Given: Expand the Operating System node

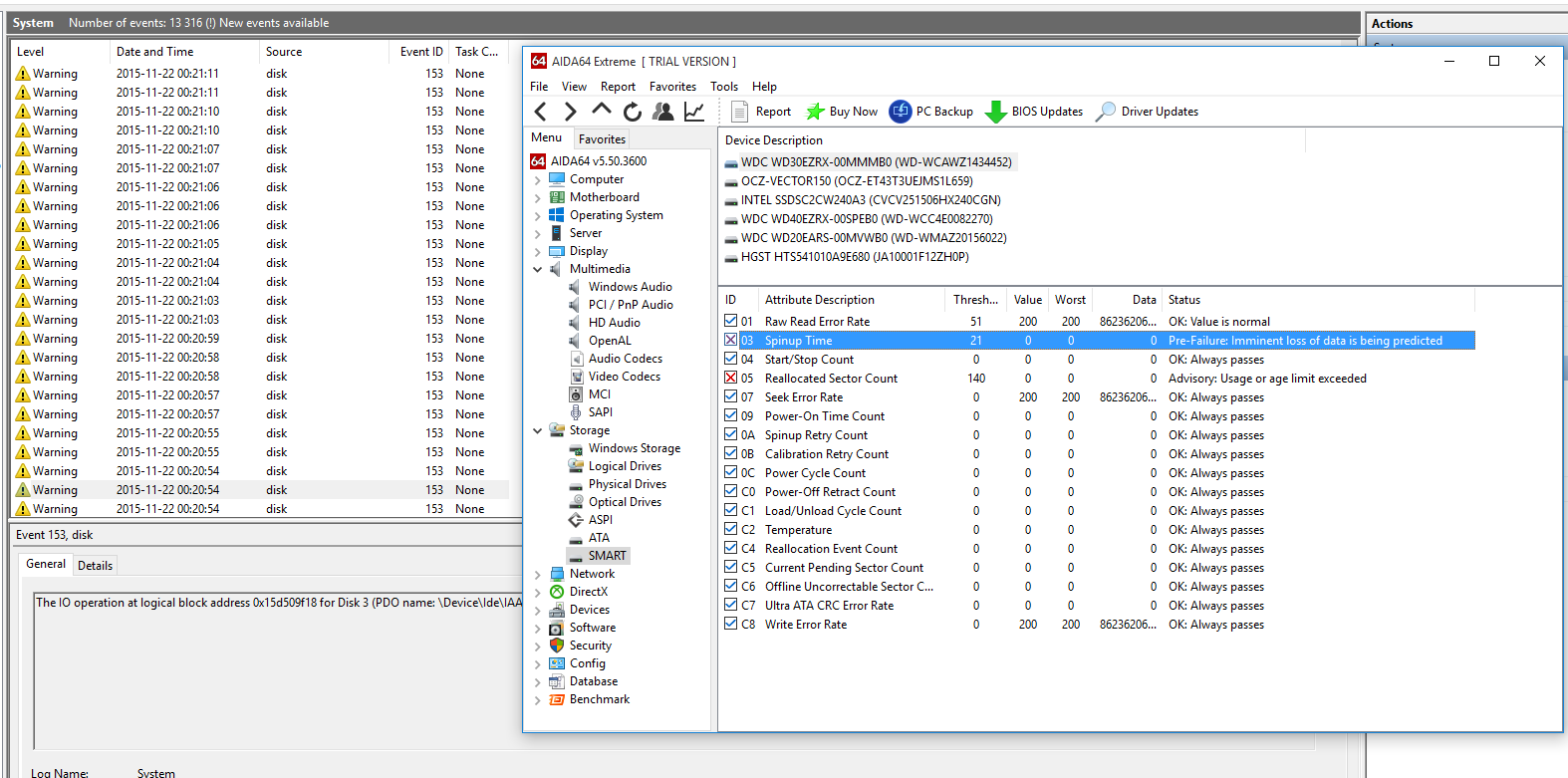Looking at the screenshot, I should point(538,216).
